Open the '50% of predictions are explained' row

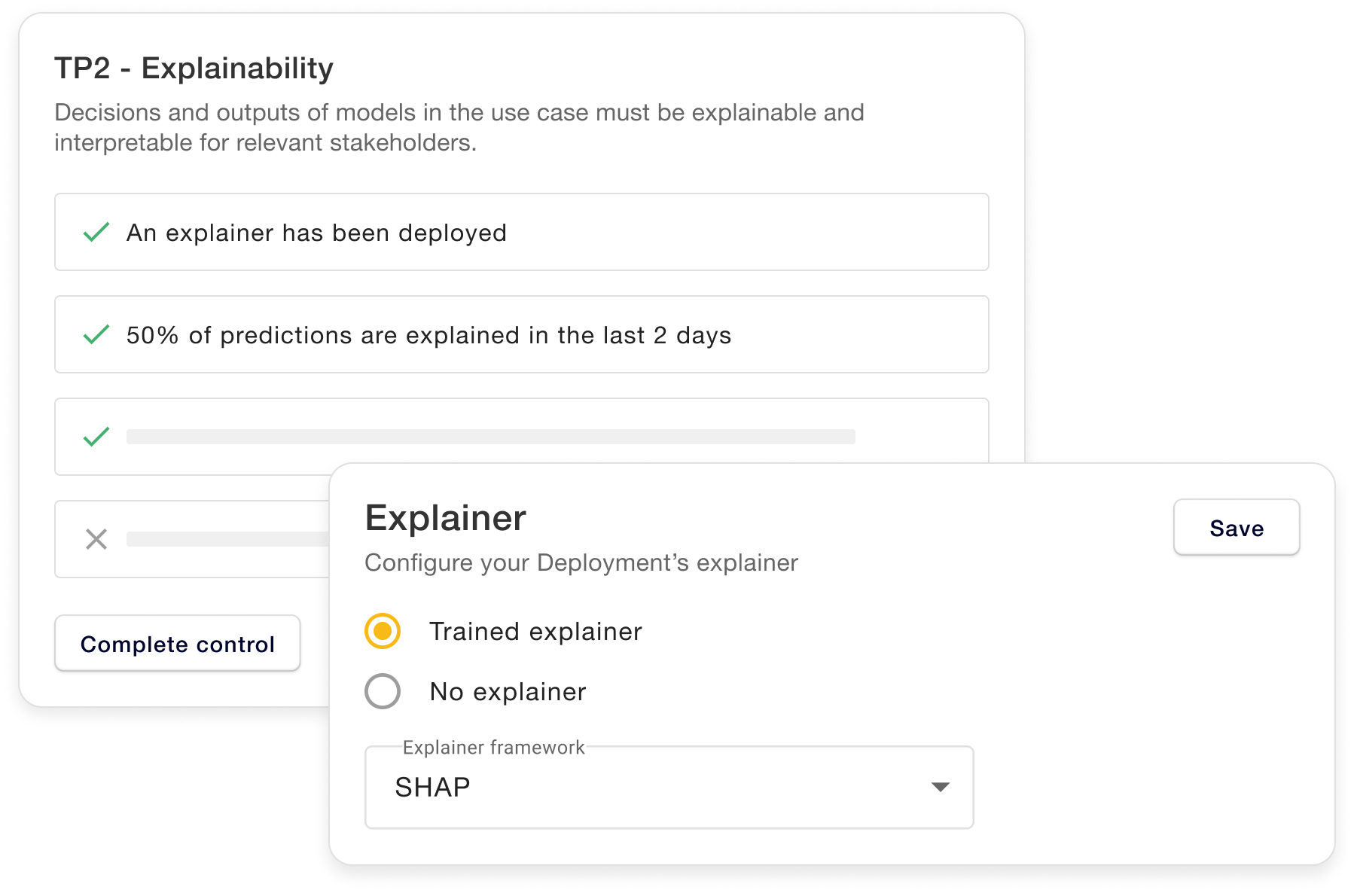[x=522, y=334]
